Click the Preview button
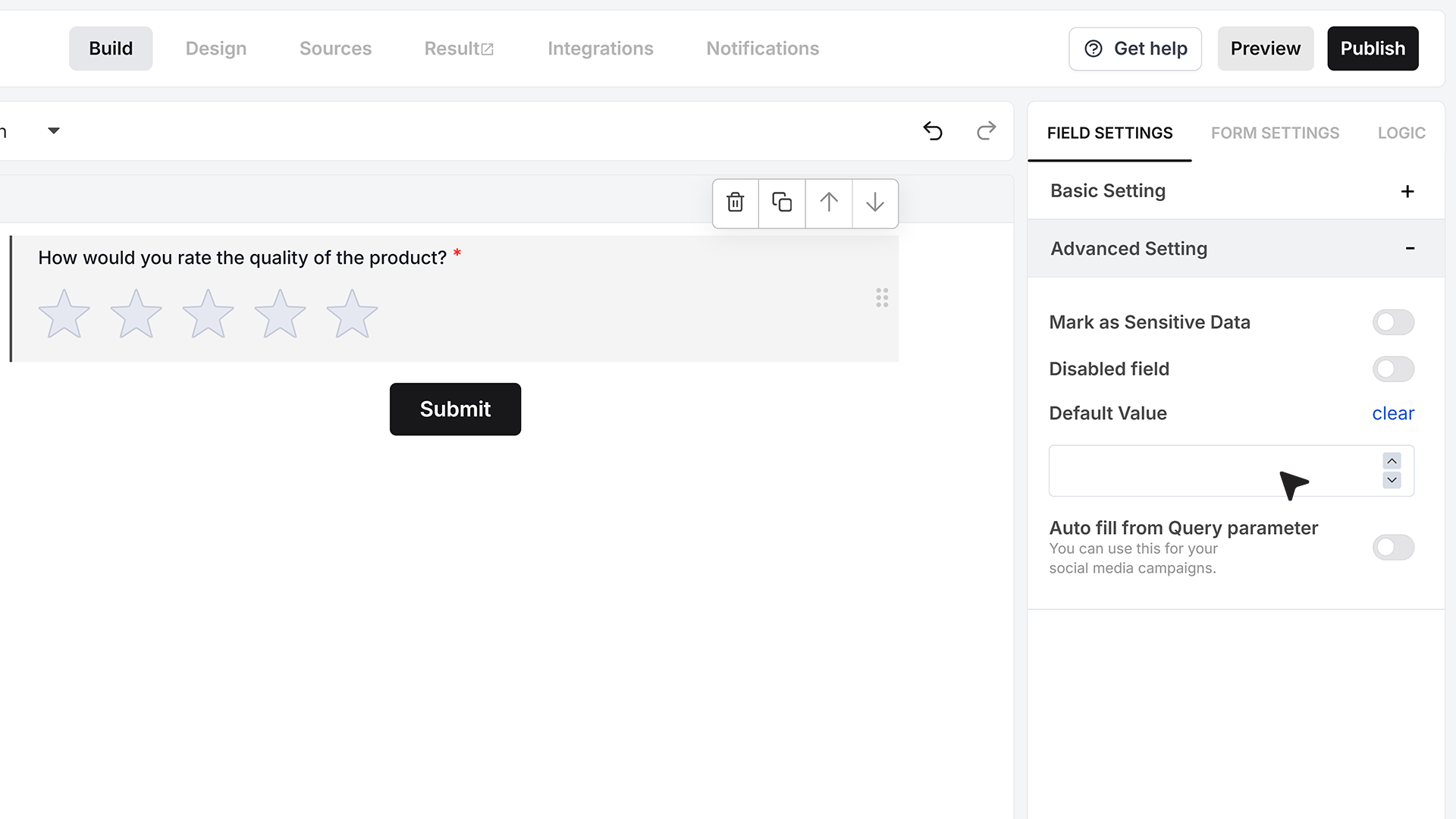Viewport: 1456px width, 819px height. [x=1266, y=49]
